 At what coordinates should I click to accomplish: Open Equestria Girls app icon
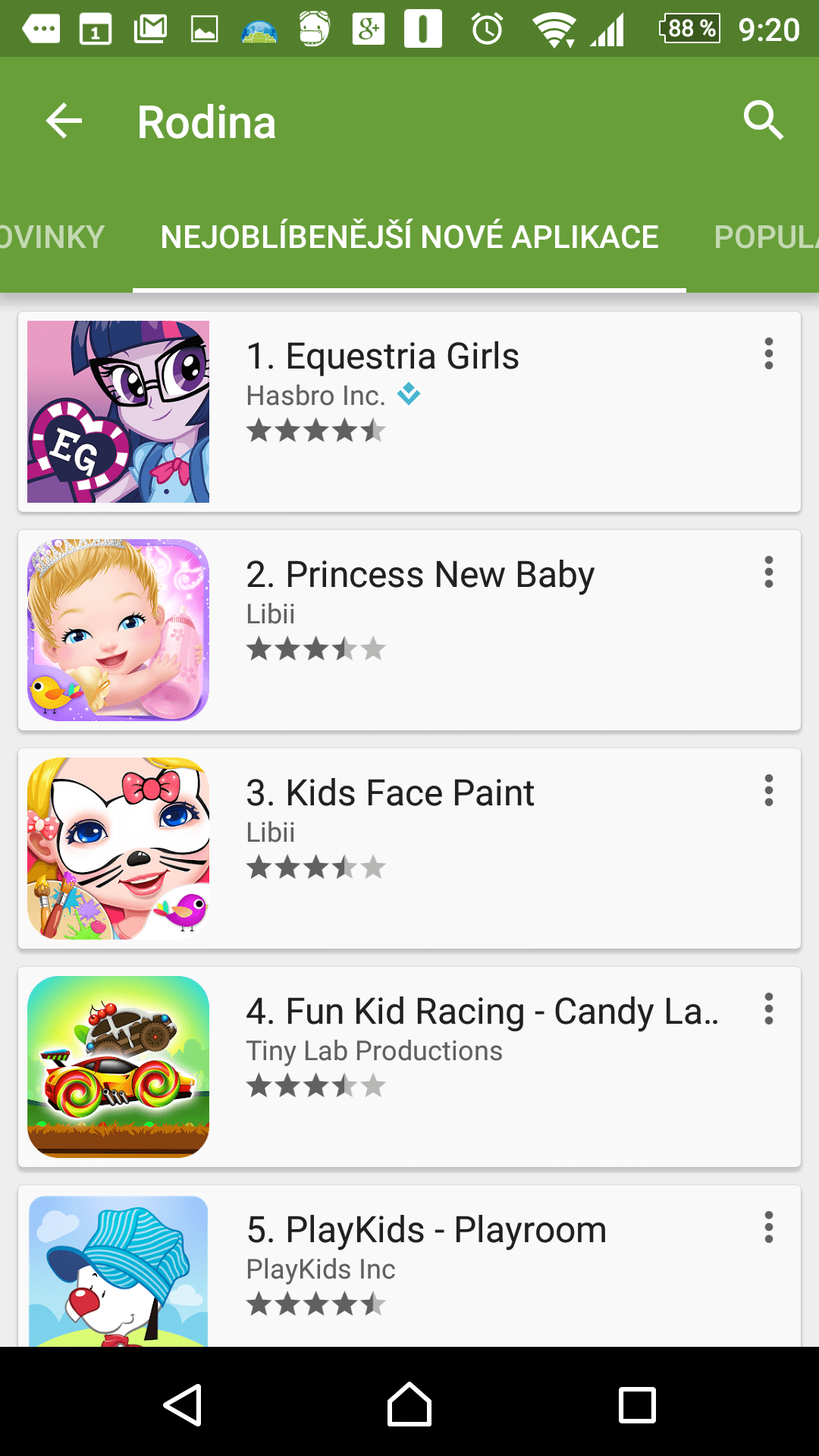click(118, 412)
